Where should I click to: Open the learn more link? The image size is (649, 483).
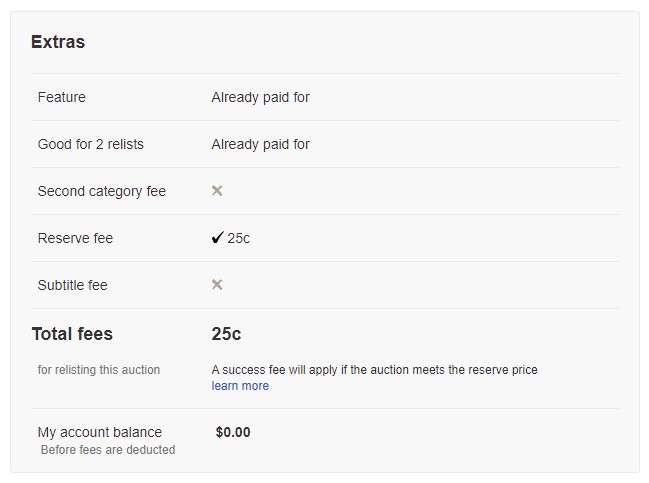(x=240, y=386)
